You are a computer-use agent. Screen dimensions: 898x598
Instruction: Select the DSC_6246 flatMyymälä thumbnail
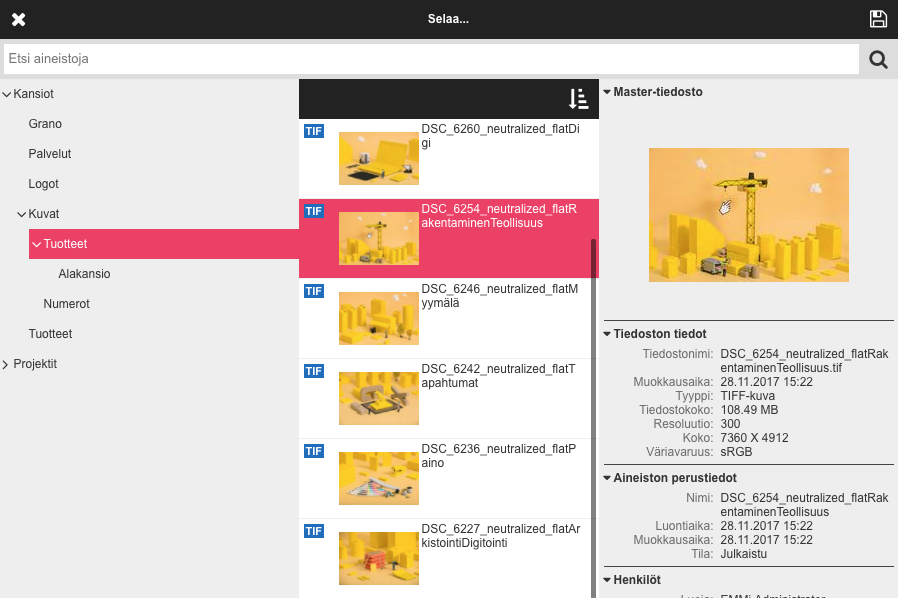coord(379,318)
